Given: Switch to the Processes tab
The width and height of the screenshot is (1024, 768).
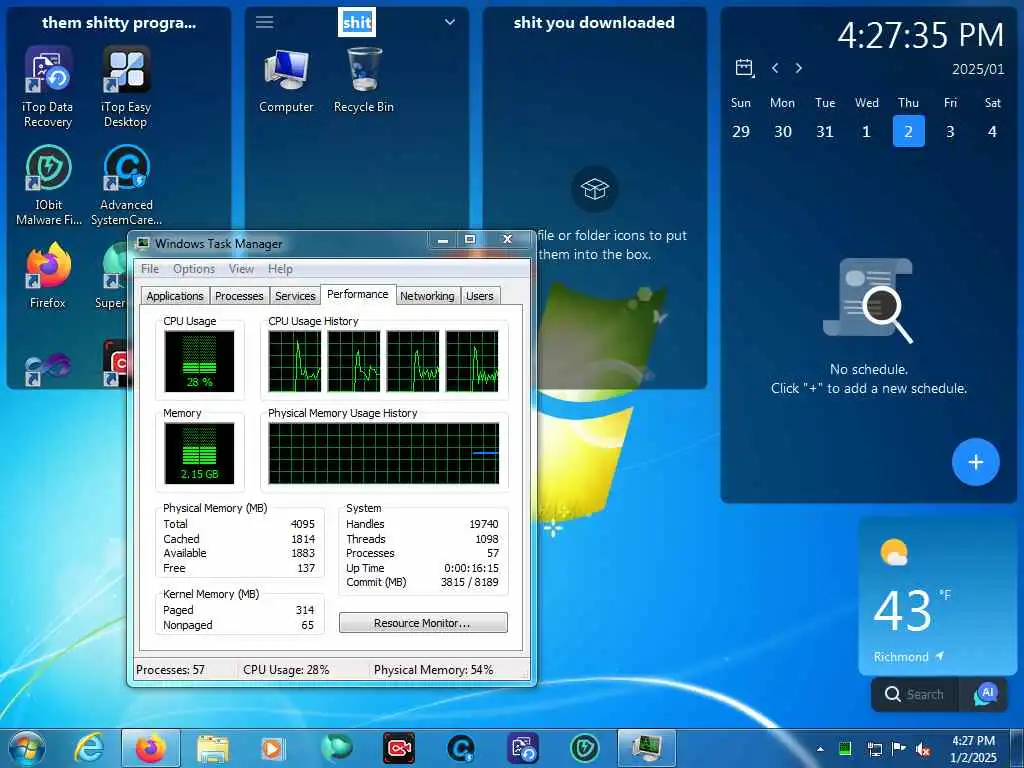Looking at the screenshot, I should click(239, 296).
